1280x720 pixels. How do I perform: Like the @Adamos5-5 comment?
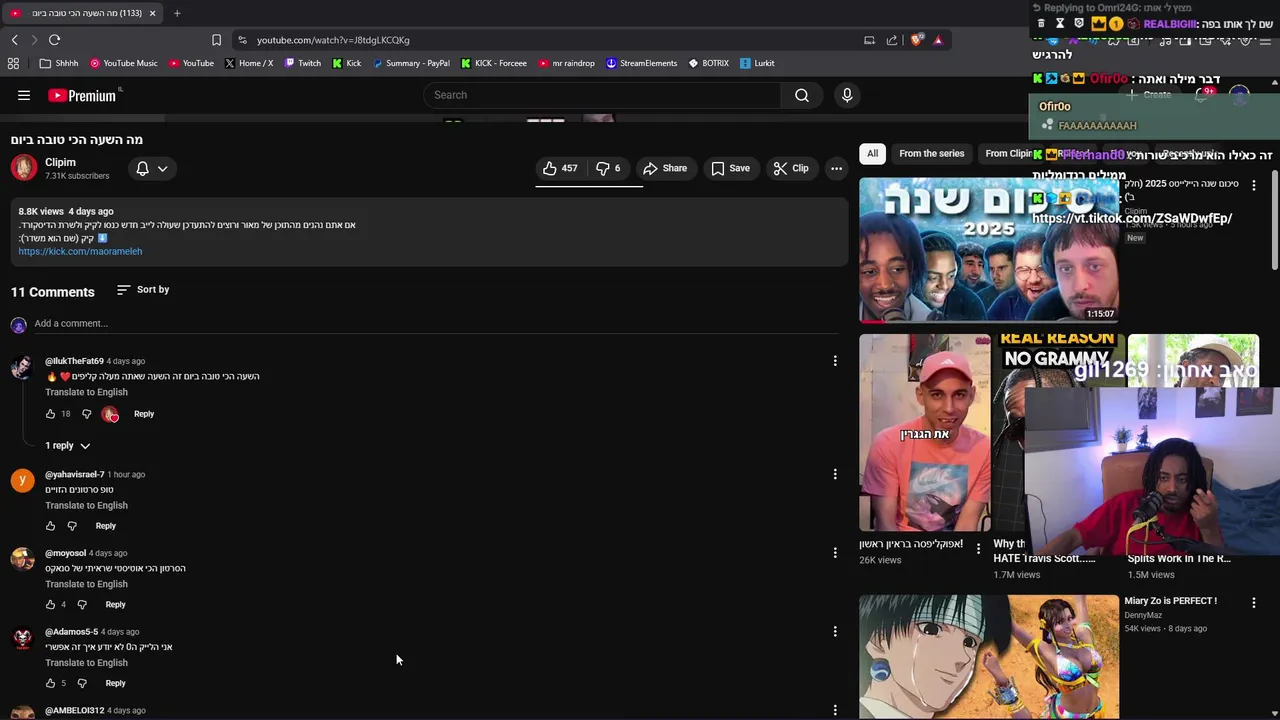pyautogui.click(x=50, y=683)
